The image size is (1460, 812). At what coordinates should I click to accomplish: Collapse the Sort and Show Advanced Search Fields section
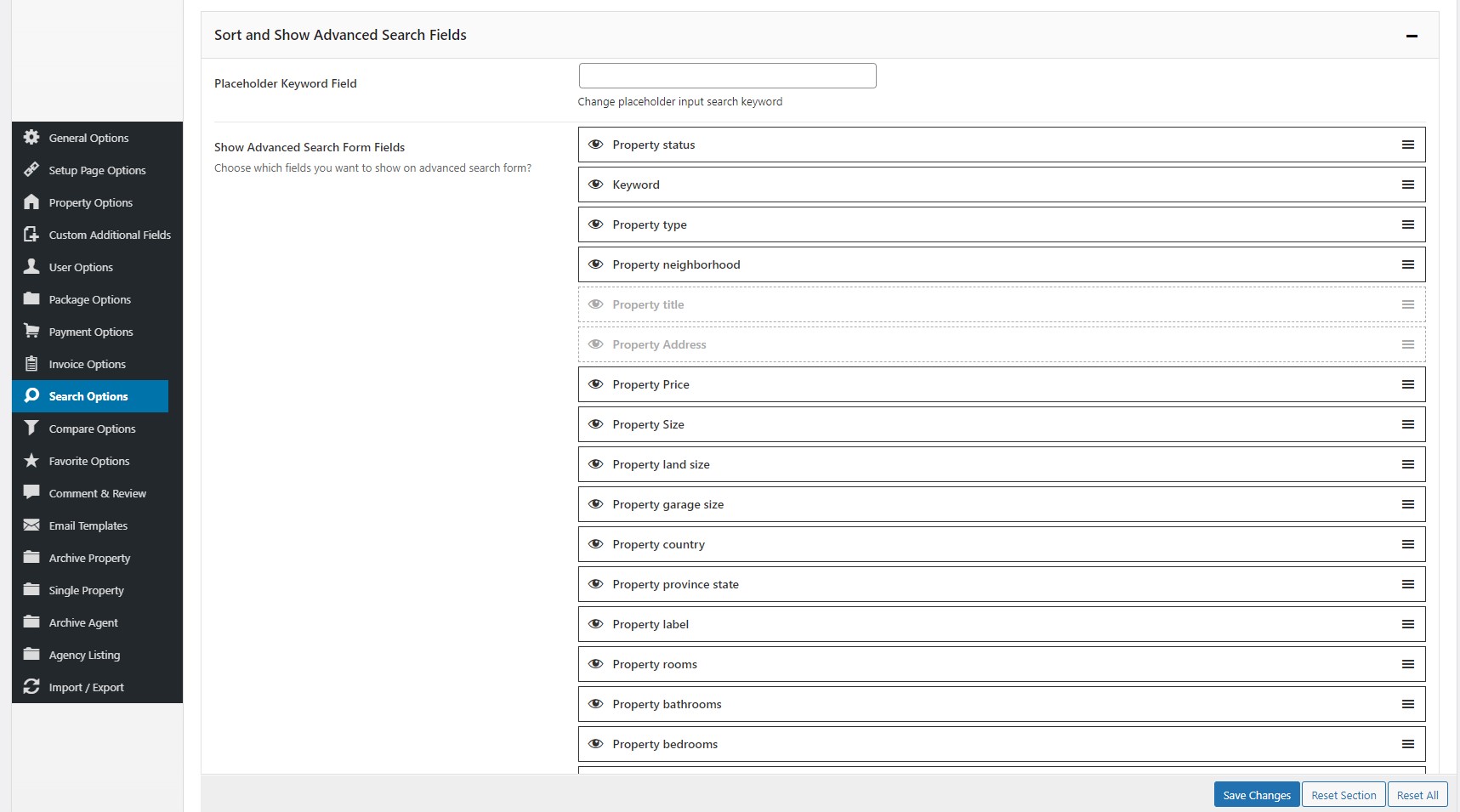(1412, 36)
